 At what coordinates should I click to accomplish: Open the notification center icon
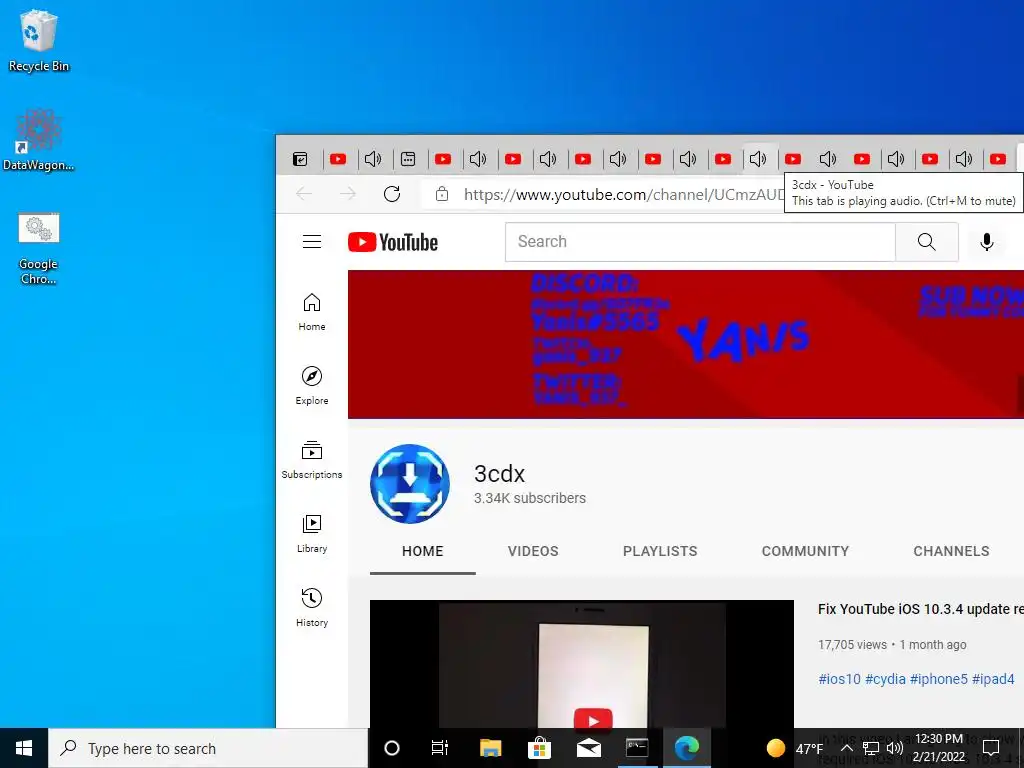(991, 748)
